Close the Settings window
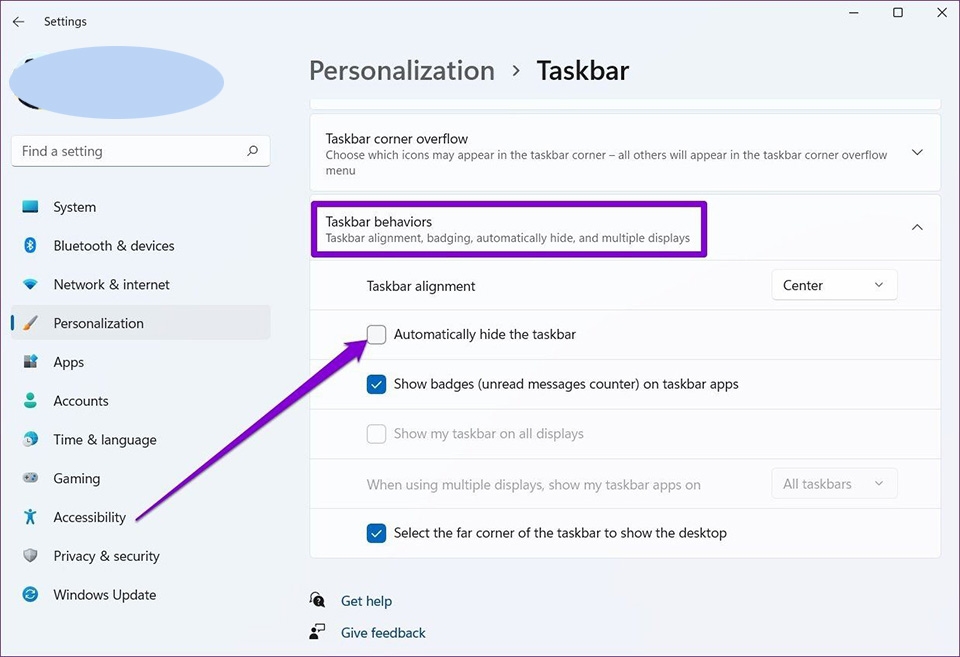Screen dimensions: 960x657 [942, 12]
